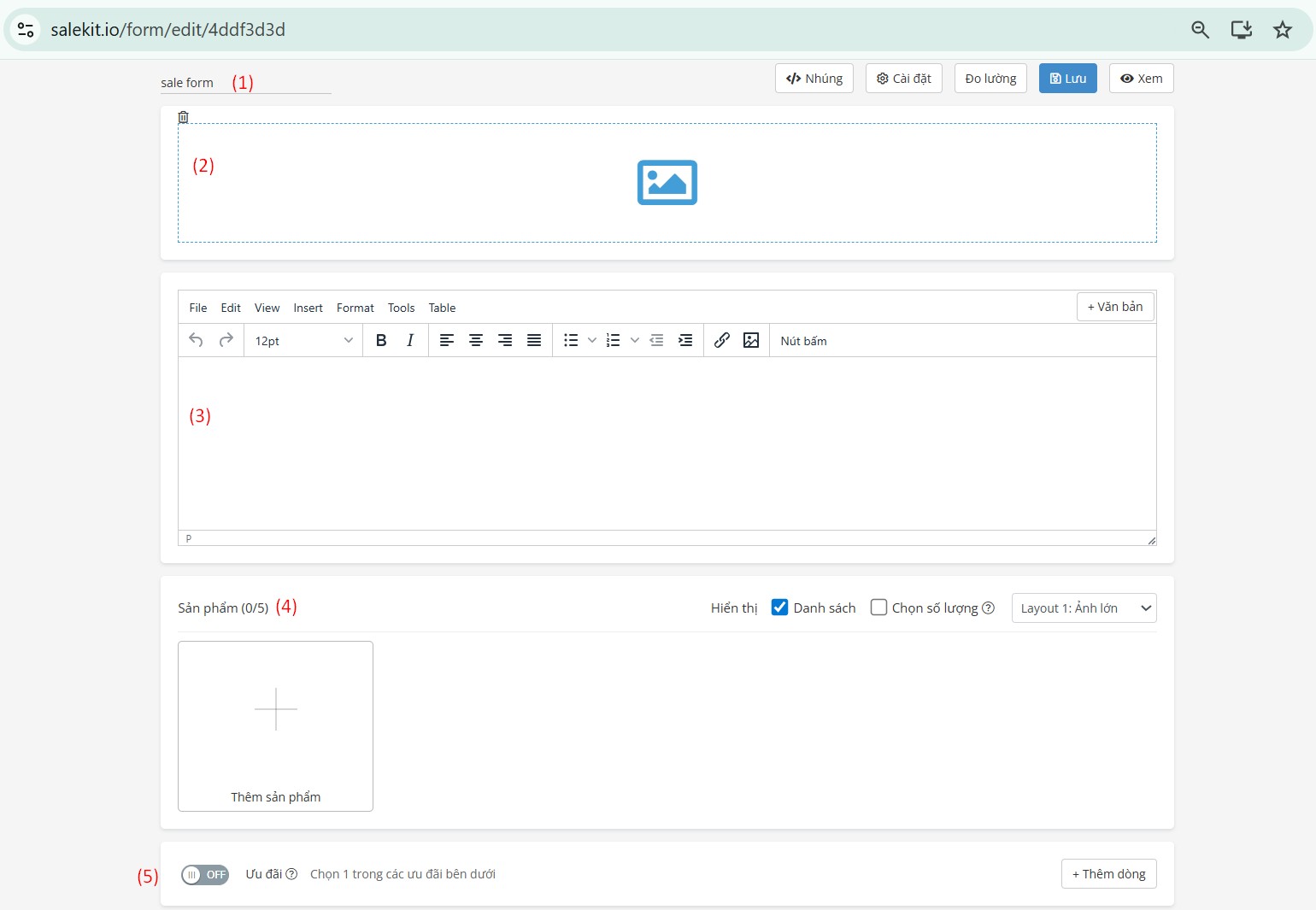Viewport: 1316px width, 910px height.
Task: Insert an image via the editor toolbar
Action: coord(751,340)
